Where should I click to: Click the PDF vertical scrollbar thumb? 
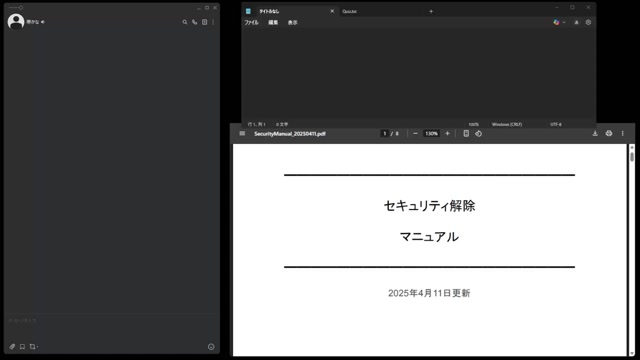[632, 156]
